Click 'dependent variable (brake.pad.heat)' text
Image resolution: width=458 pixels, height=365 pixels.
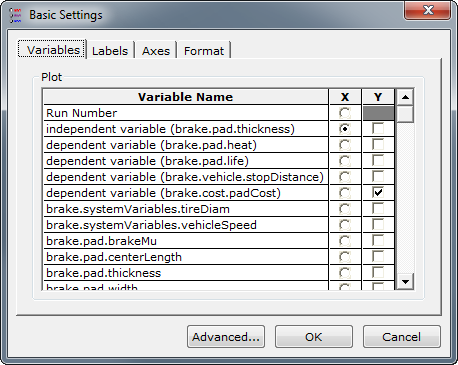point(151,145)
